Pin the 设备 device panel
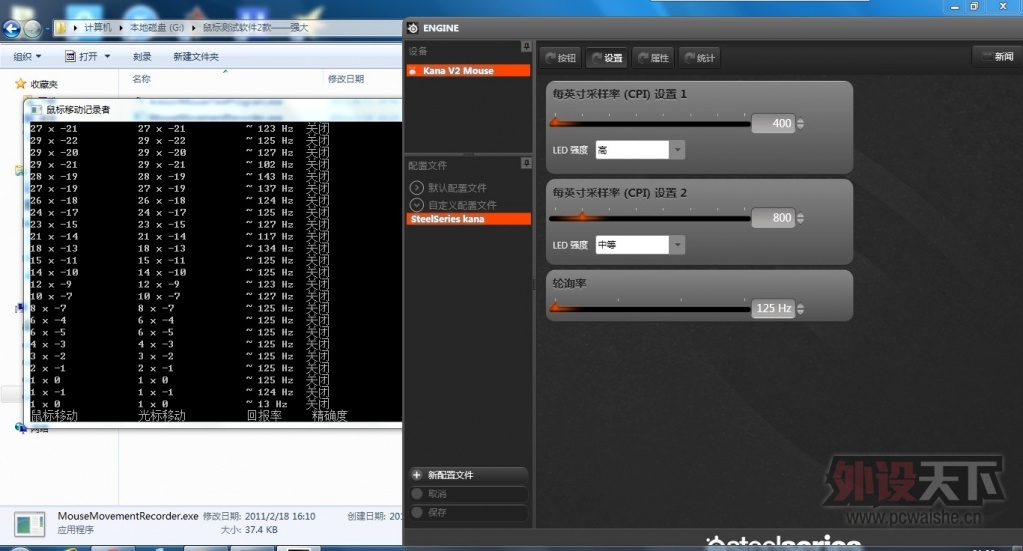 526,46
